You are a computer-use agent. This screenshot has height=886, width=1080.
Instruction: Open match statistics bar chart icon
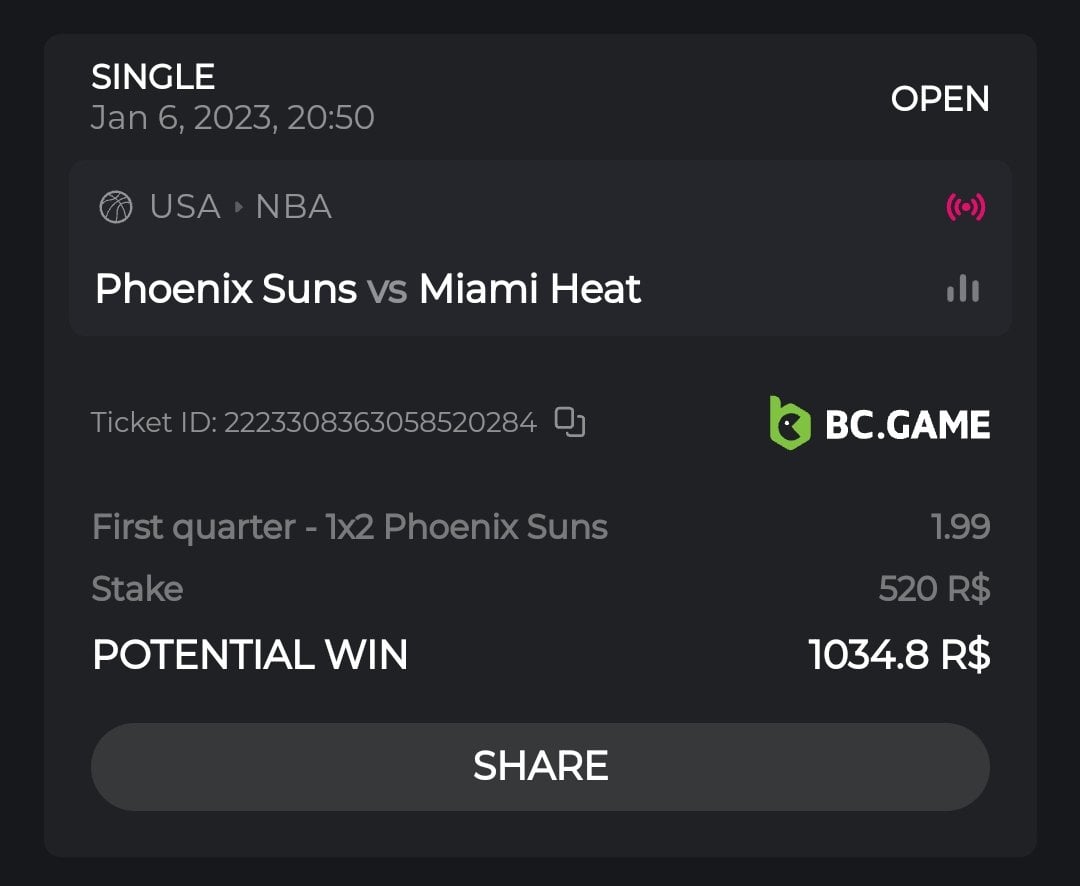click(x=963, y=290)
